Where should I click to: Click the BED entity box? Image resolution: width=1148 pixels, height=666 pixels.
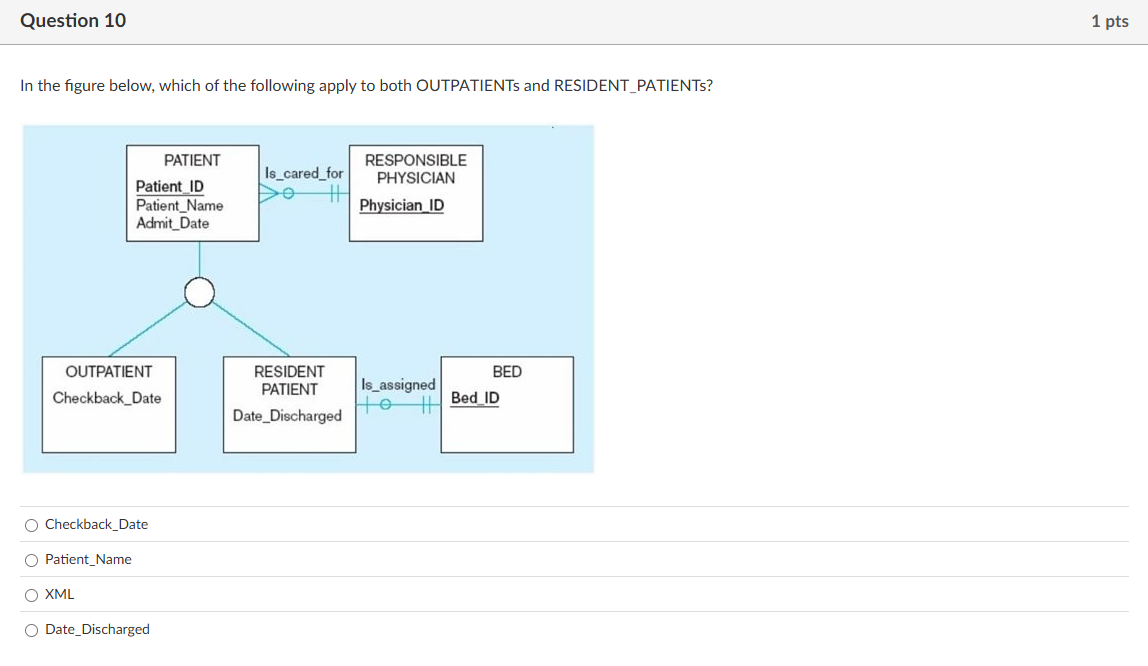point(506,404)
